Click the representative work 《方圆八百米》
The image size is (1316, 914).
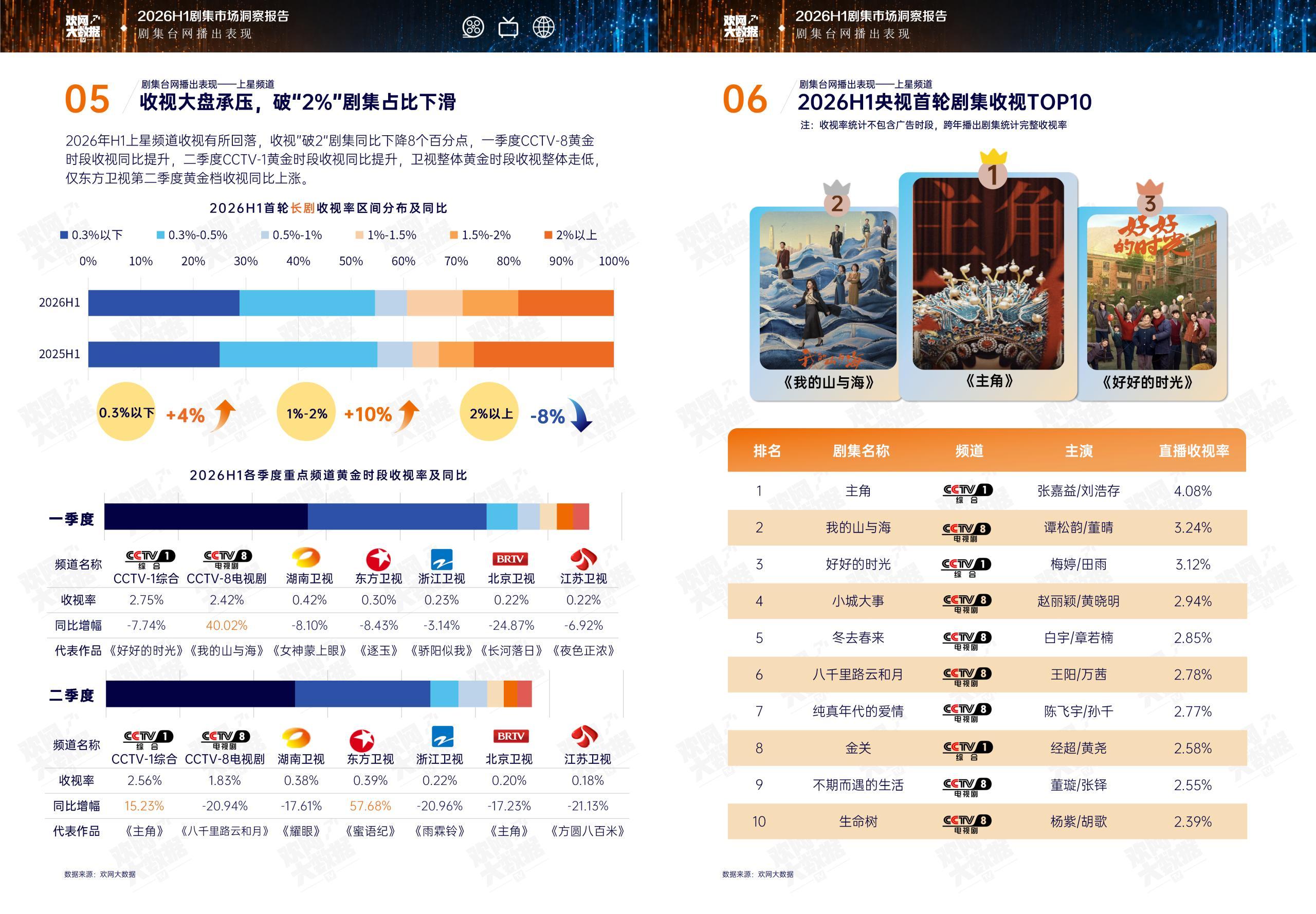point(588,831)
